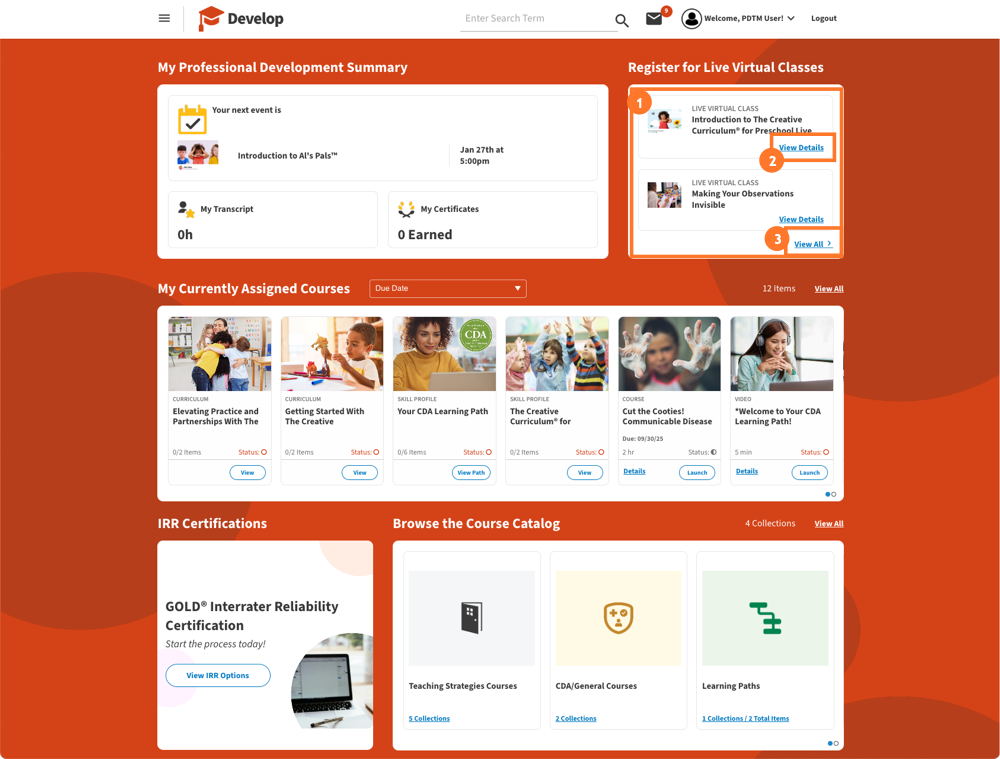Open the Your CDA Learning Path thumbnail
The height and width of the screenshot is (759, 1000).
444,354
